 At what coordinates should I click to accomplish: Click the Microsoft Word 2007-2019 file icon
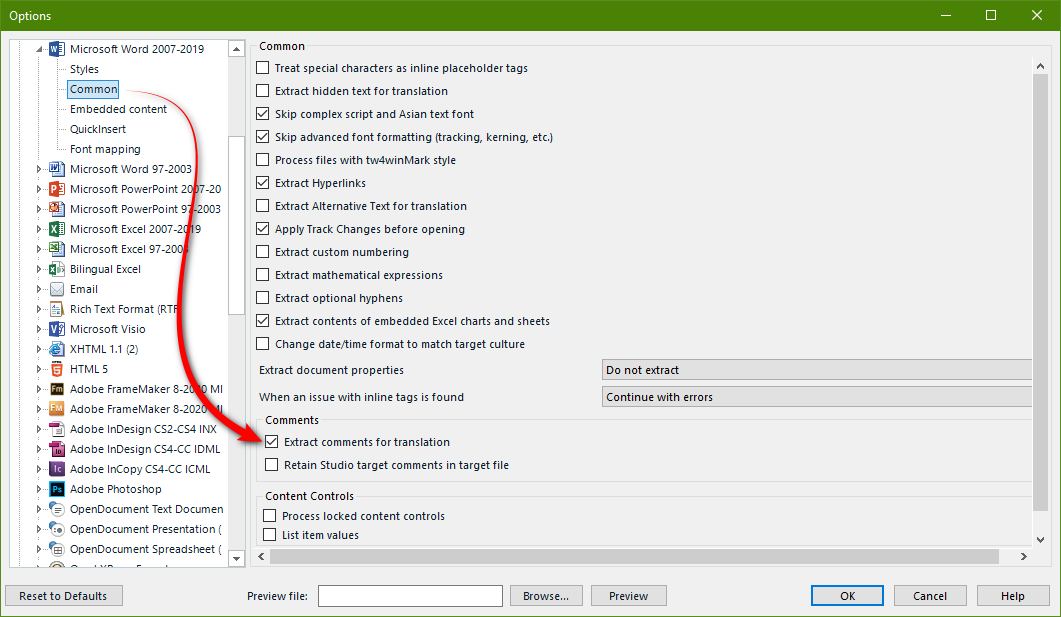57,49
